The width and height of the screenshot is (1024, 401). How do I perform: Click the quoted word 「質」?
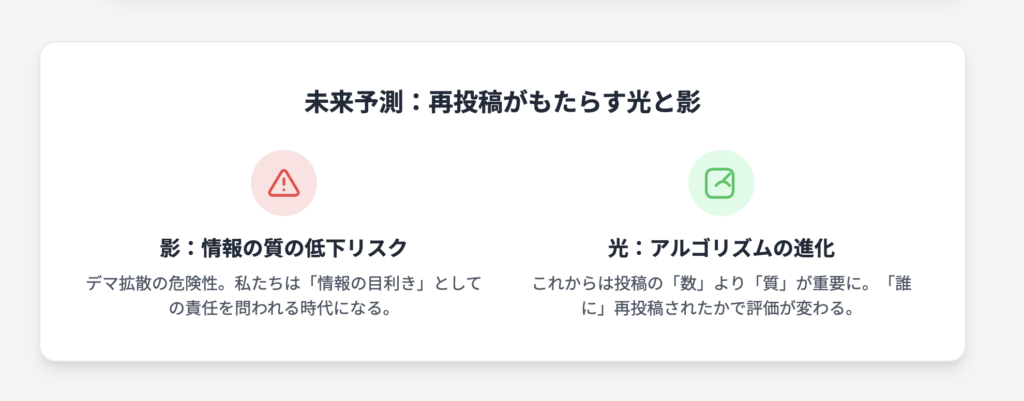click(771, 284)
